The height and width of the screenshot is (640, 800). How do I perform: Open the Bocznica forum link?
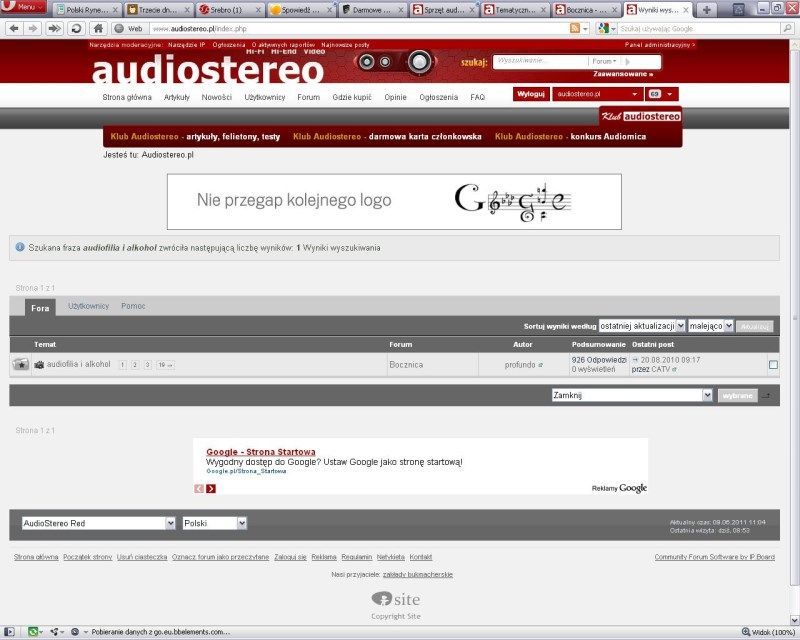tap(406, 364)
